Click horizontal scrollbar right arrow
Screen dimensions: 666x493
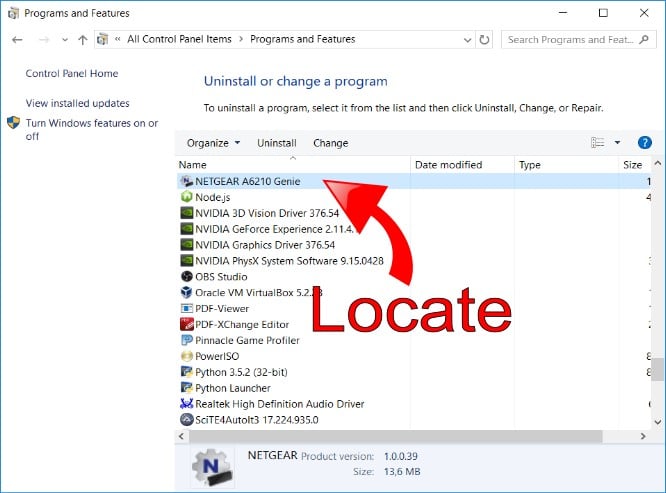coord(643,436)
